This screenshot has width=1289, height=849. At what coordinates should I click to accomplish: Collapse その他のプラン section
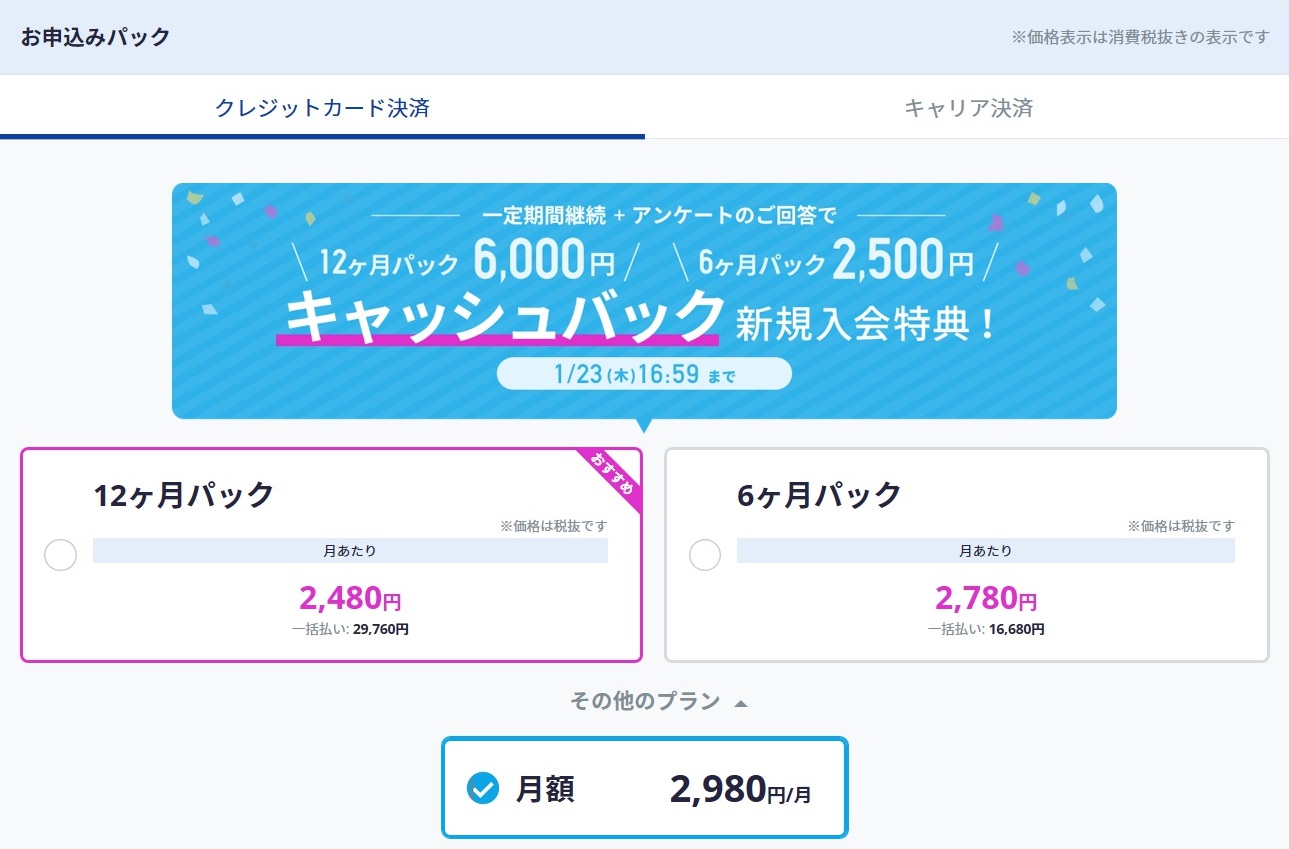659,702
